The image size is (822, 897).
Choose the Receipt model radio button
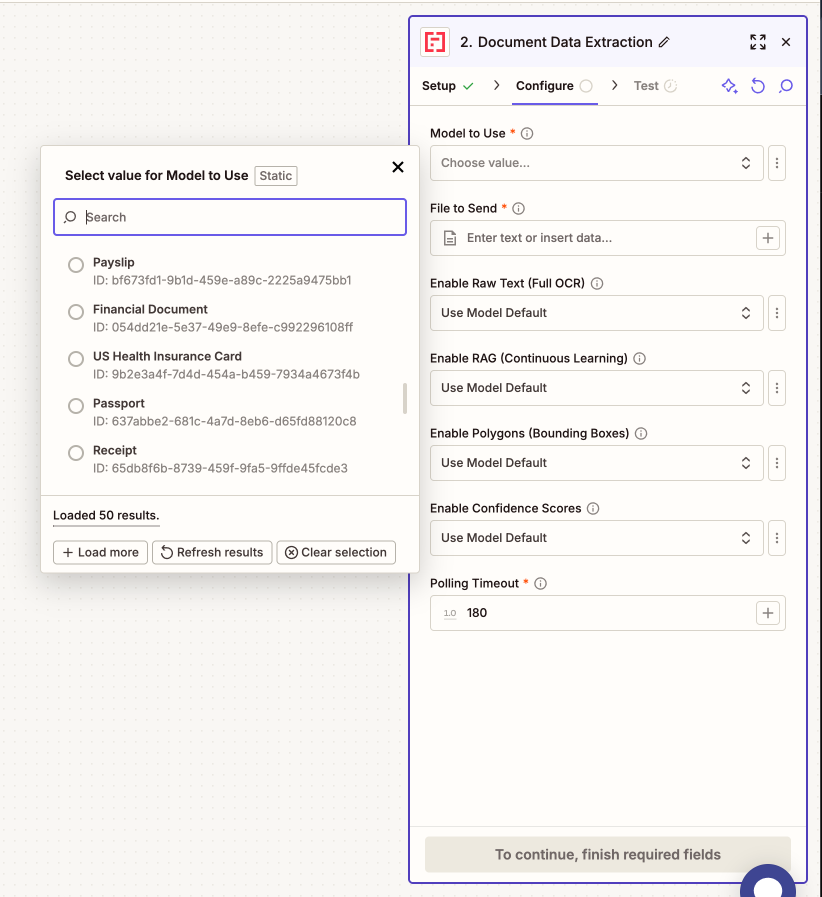click(x=75, y=453)
